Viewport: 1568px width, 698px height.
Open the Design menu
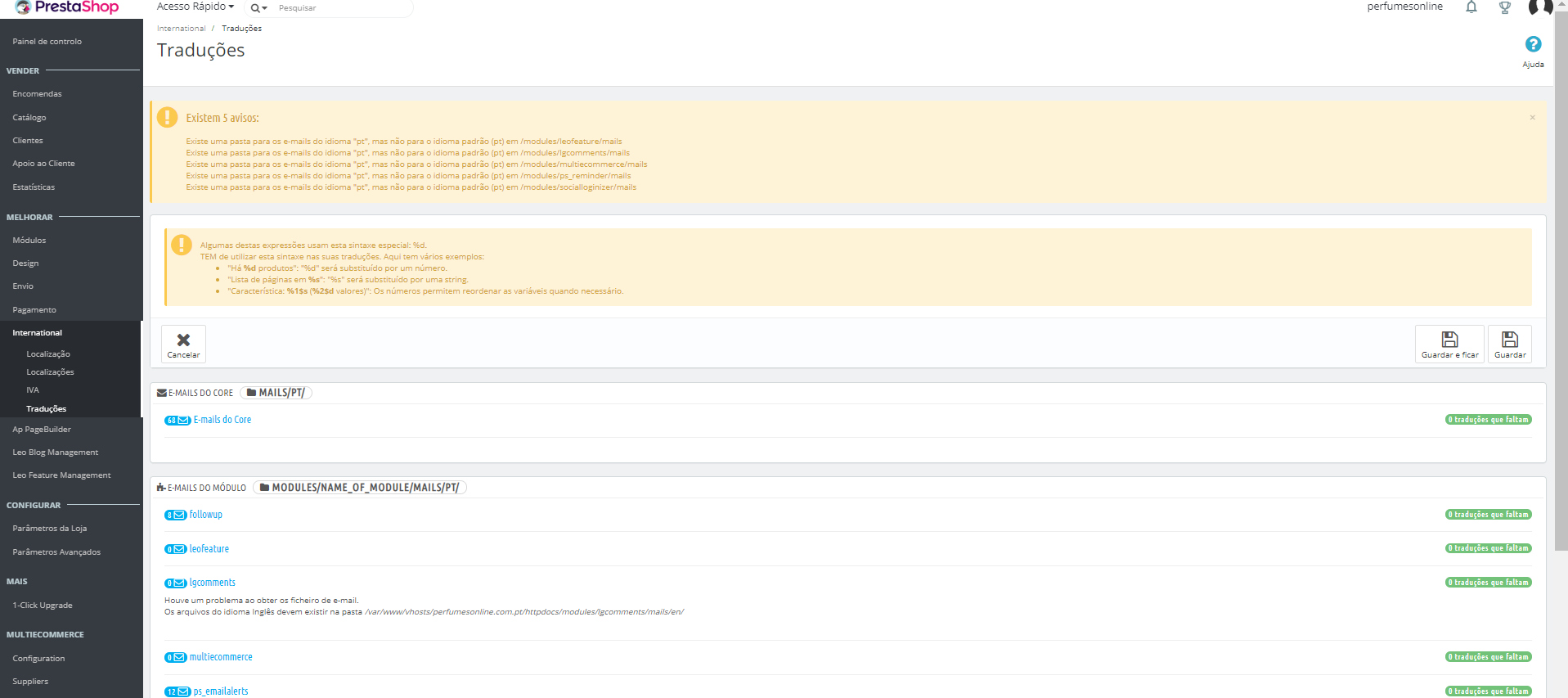point(25,263)
